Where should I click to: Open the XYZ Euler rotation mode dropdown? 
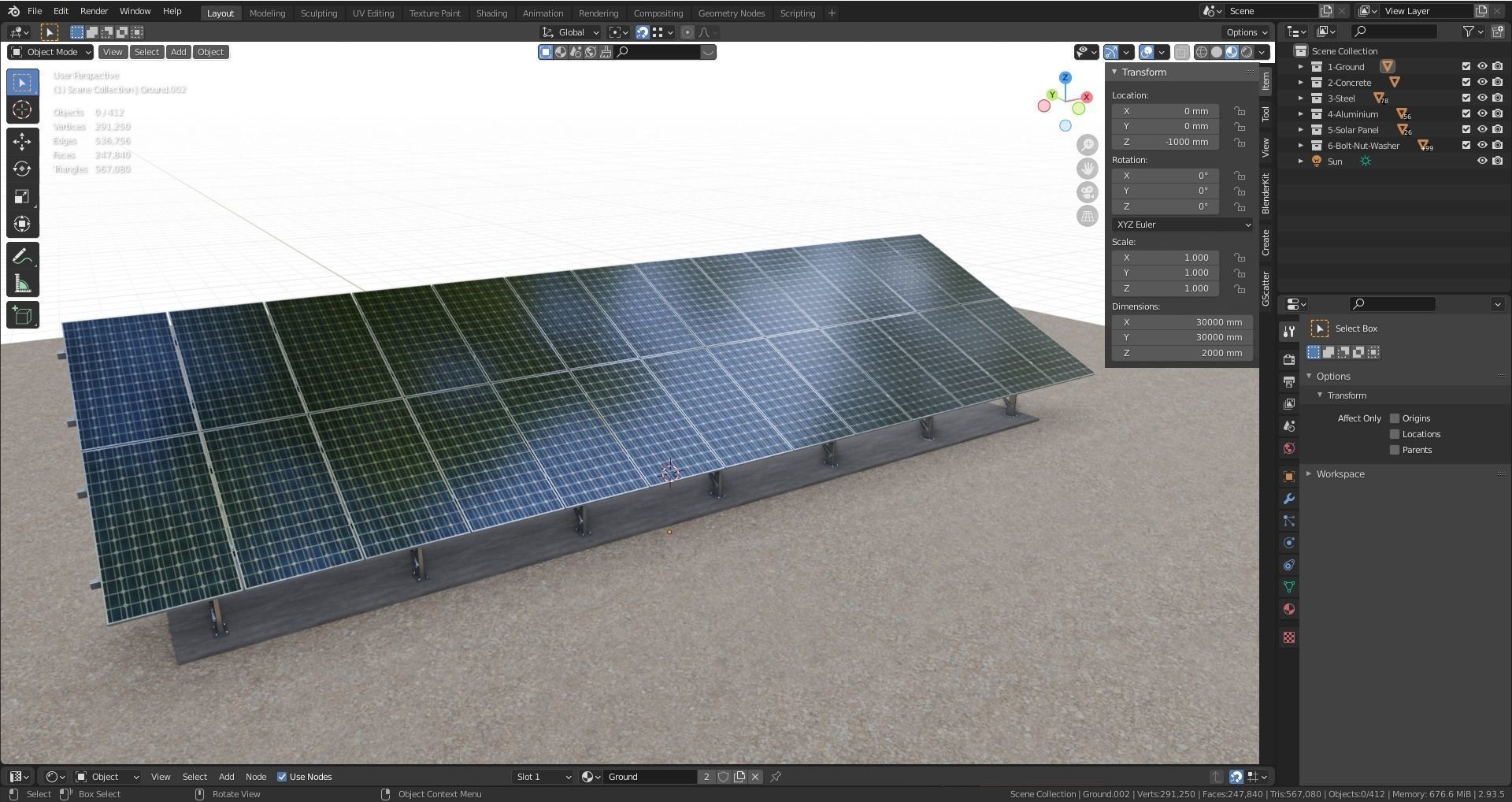pos(1182,225)
